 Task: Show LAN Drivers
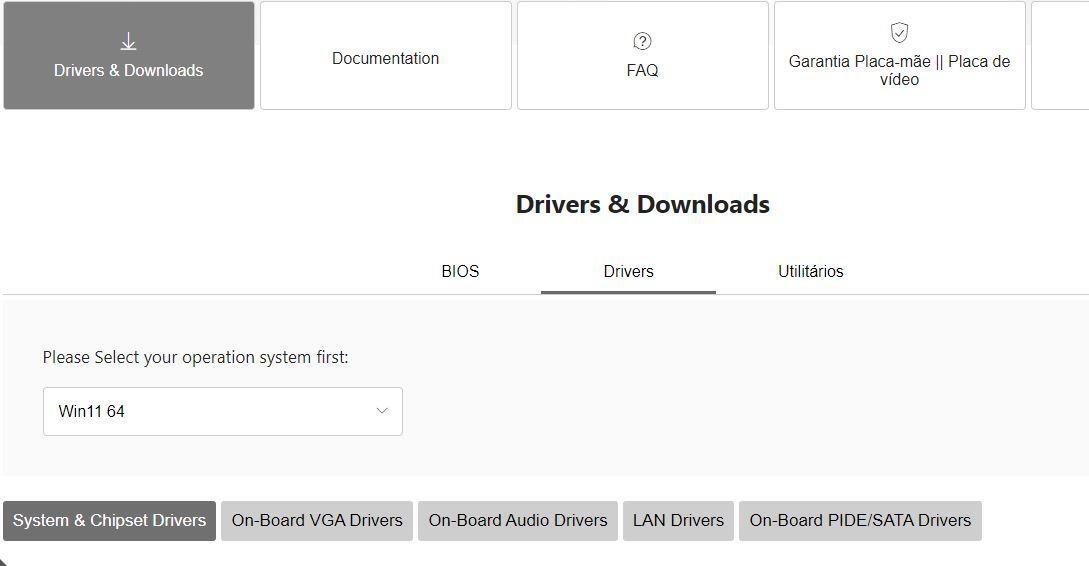point(679,521)
